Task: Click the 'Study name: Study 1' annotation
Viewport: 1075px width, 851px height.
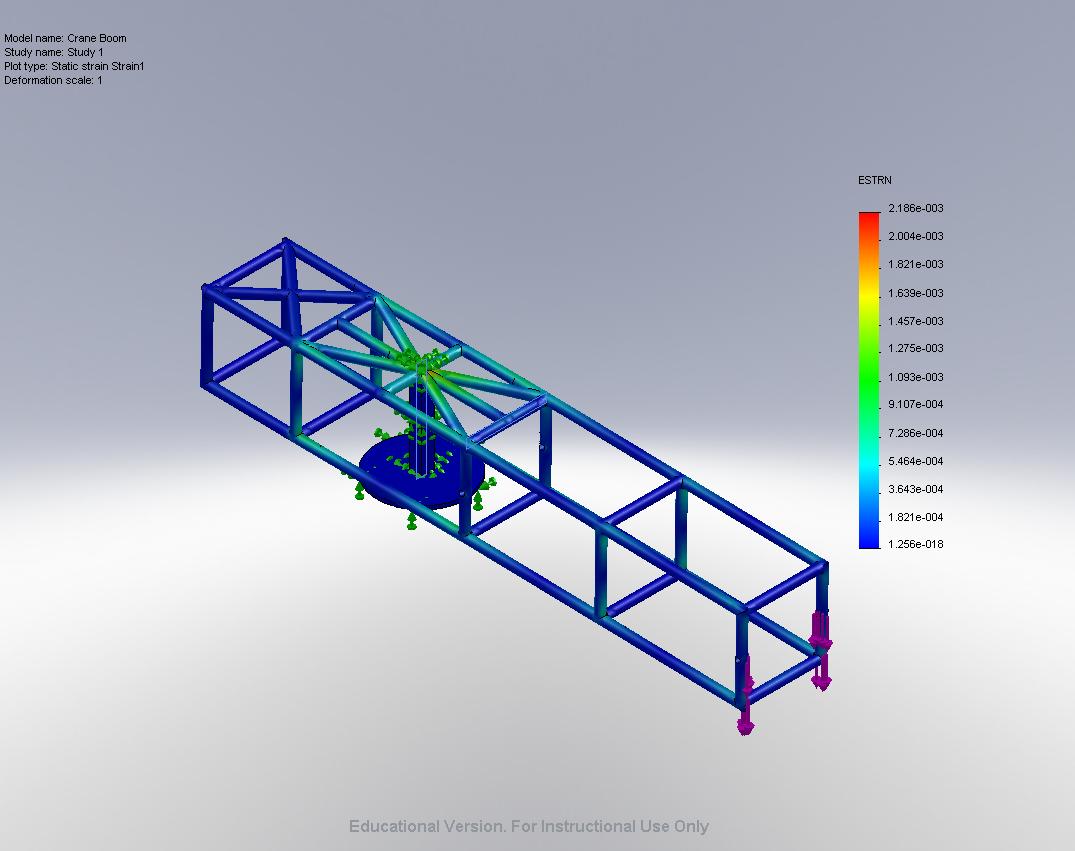Action: coord(54,52)
